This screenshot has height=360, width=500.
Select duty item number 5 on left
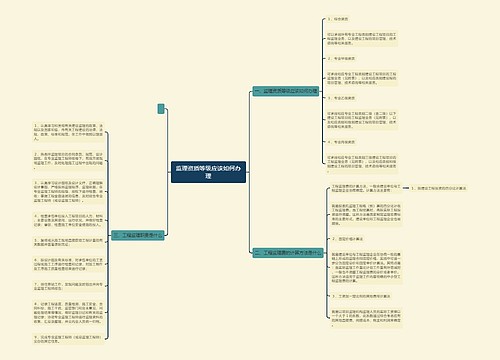pyautogui.click(x=68, y=242)
